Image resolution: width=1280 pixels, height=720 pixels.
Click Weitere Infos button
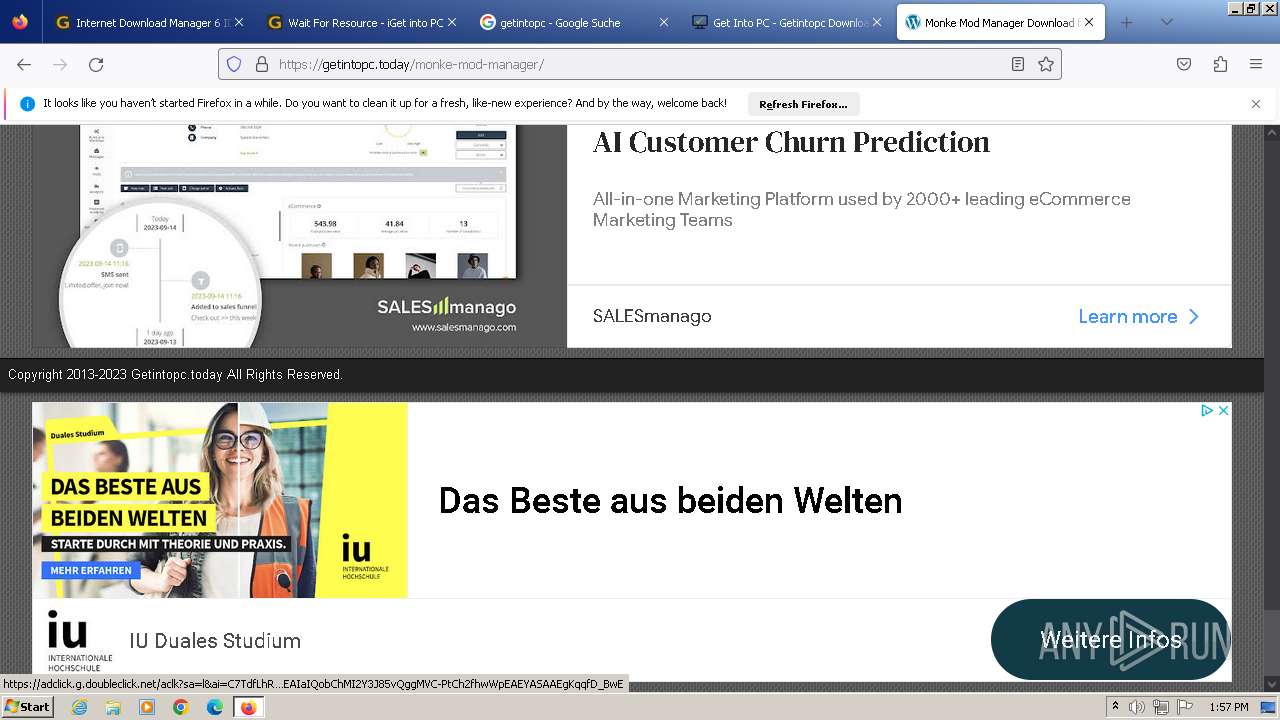(1110, 640)
